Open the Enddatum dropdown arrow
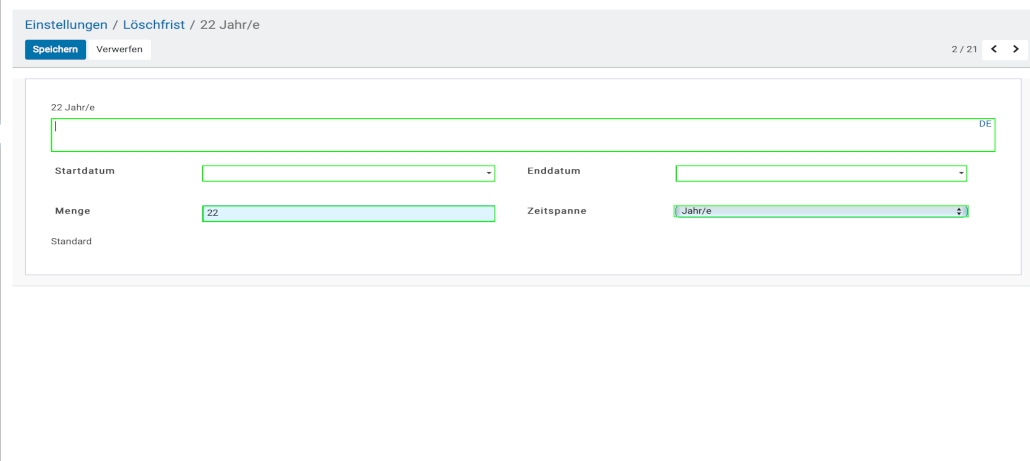The width and height of the screenshot is (1030, 461). click(x=961, y=174)
